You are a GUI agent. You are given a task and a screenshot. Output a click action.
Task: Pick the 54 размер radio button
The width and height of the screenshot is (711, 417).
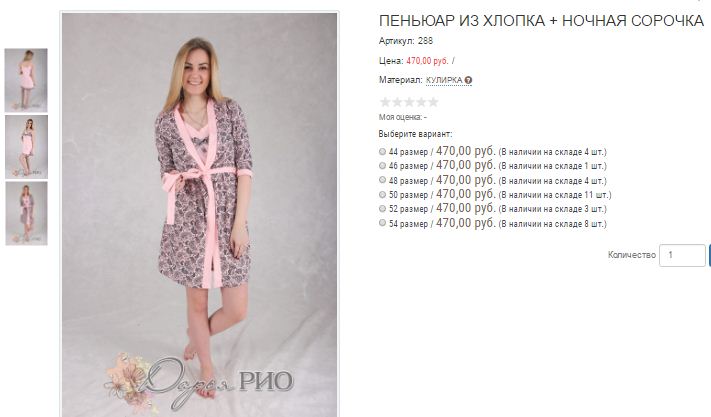[382, 223]
